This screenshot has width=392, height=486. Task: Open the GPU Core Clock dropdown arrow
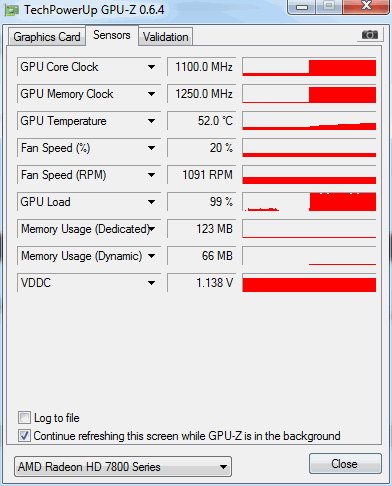[151, 67]
